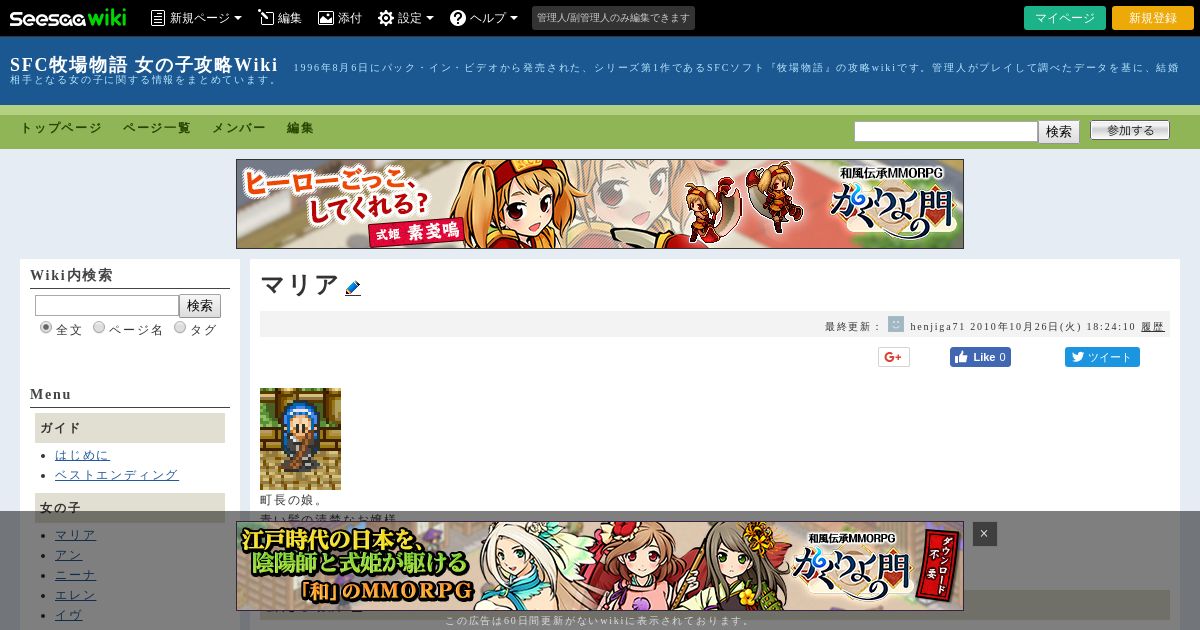Open the SFC牧場物語 女の子攻略Wiki title link
1200x630 pixels.
coord(144,65)
